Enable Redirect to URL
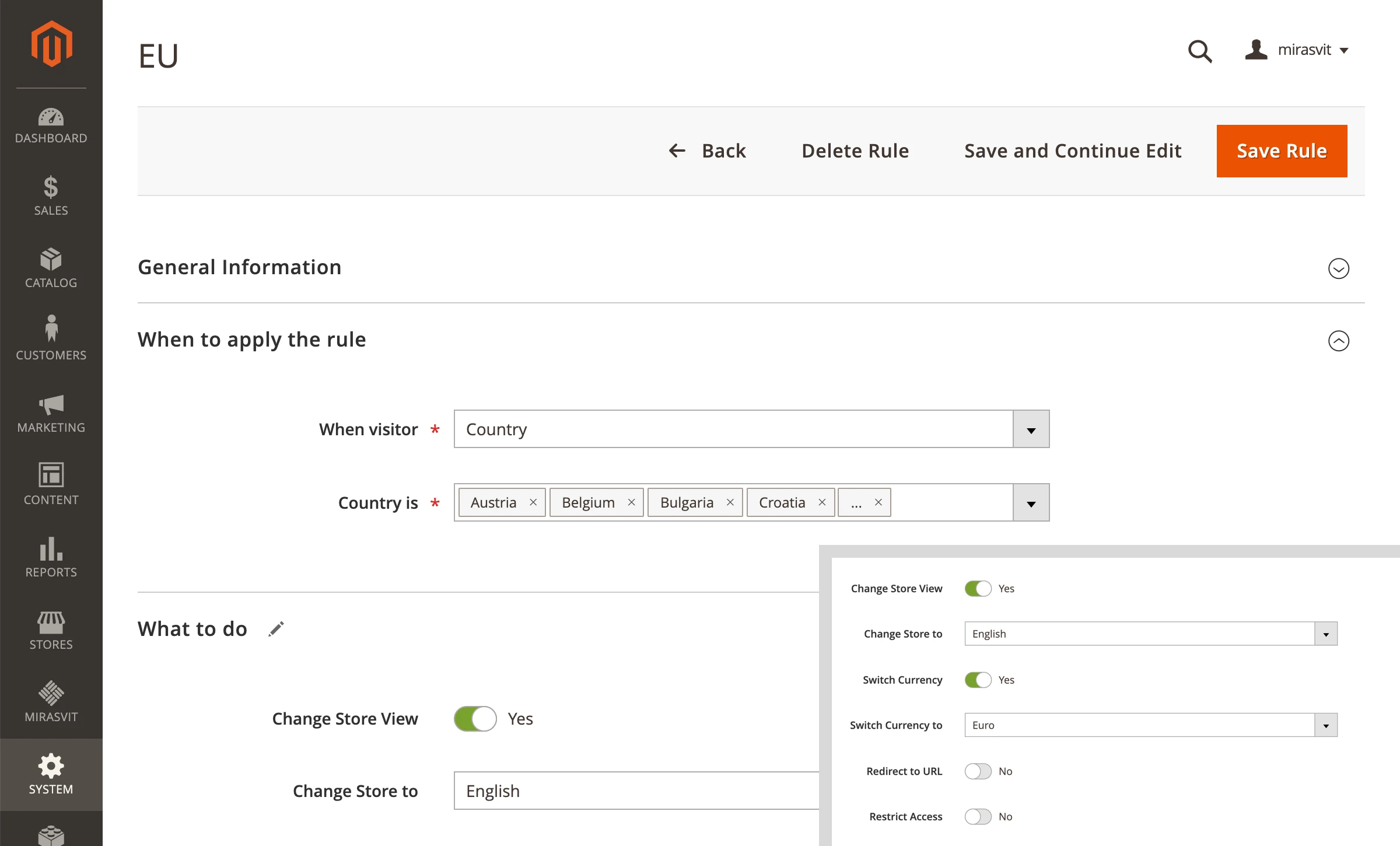Viewport: 1400px width, 846px height. pyautogui.click(x=978, y=771)
